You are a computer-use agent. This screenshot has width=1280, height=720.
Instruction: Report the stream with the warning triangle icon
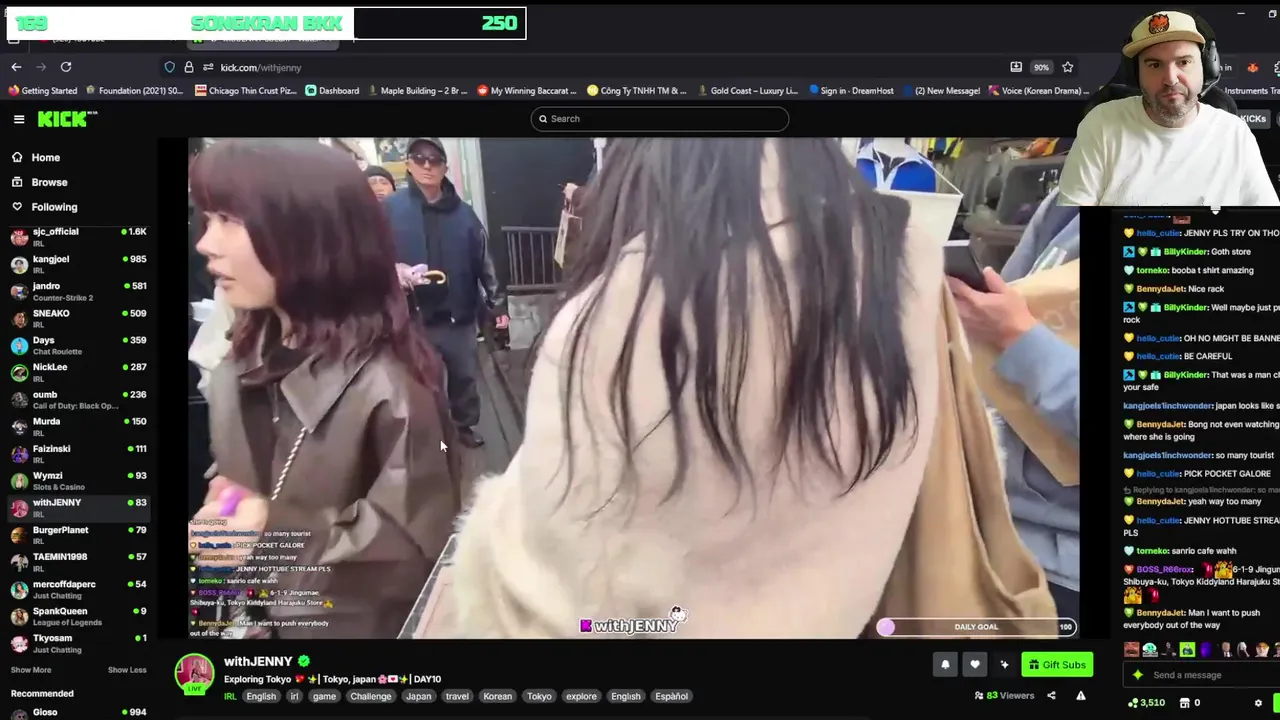click(x=1081, y=696)
